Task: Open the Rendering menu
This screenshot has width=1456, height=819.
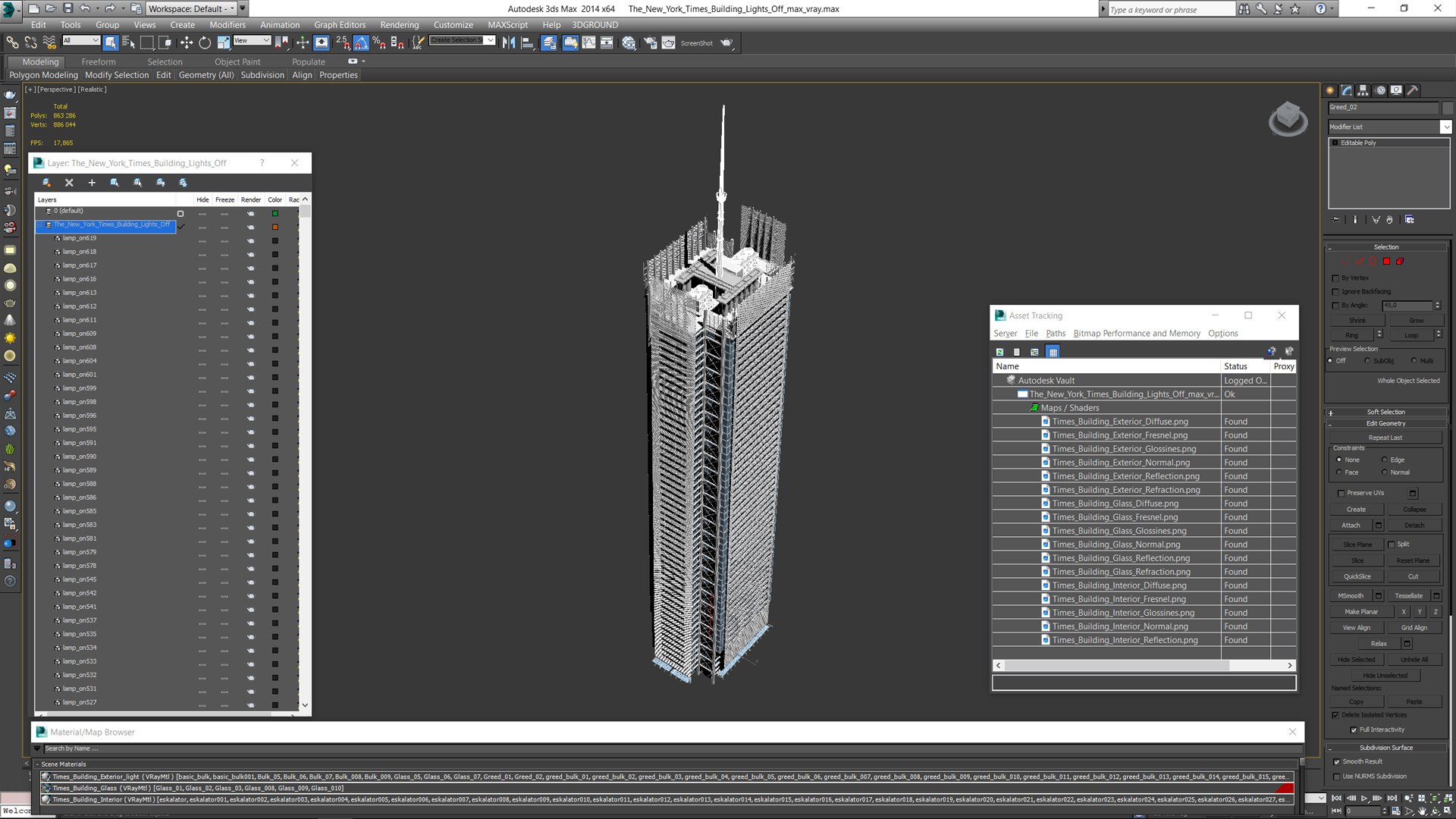Action: [x=399, y=25]
